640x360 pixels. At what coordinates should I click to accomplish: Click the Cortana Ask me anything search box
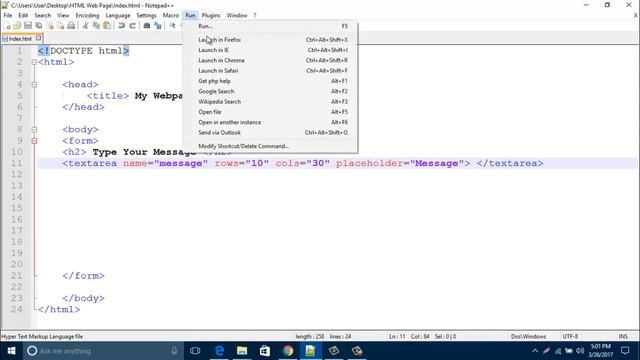(103, 351)
